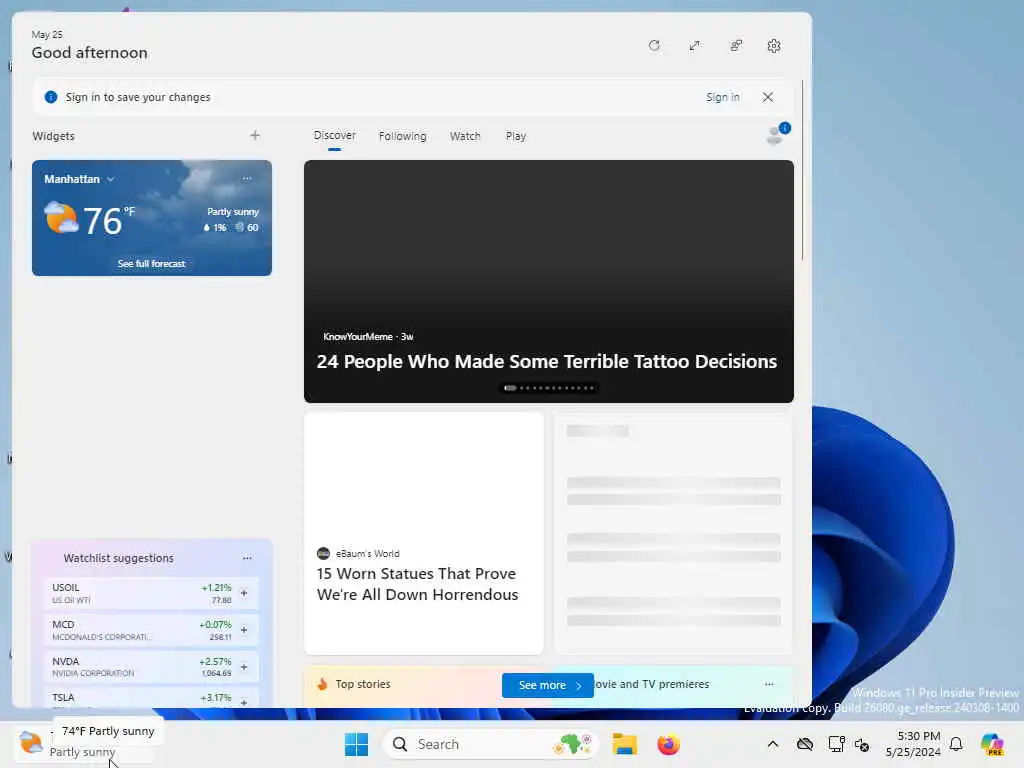Click Sign in link
The width and height of the screenshot is (1024, 768).
tap(723, 97)
